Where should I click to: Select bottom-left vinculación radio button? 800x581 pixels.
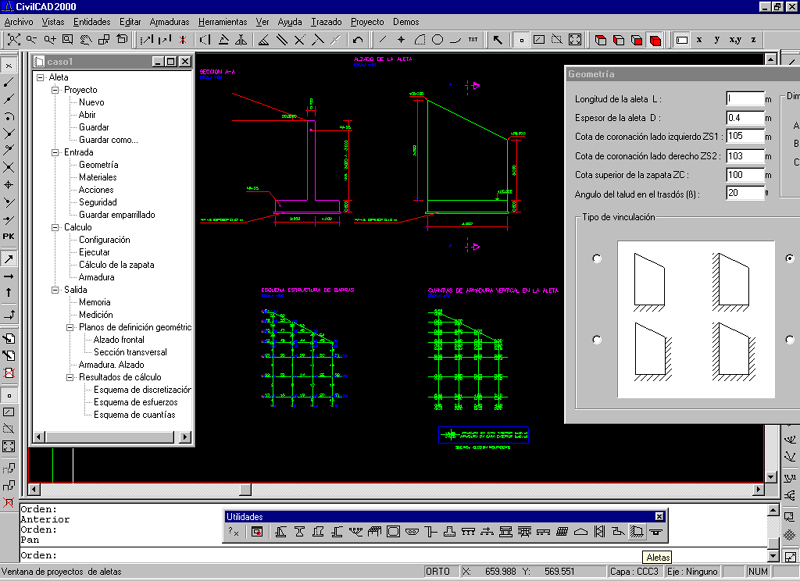[x=597, y=339]
